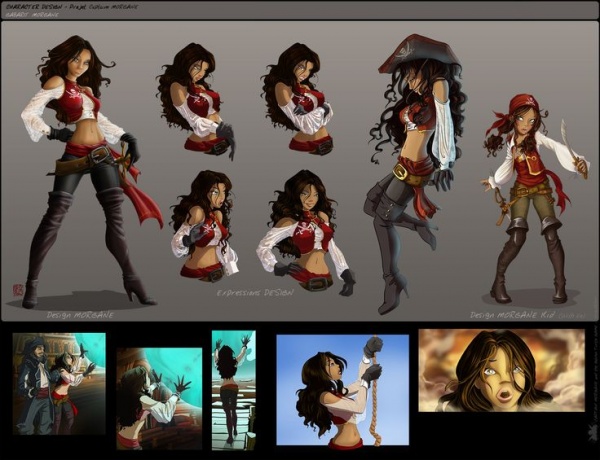Click the vertical watermark text at bottom right
600x460 pixels.
[592, 400]
